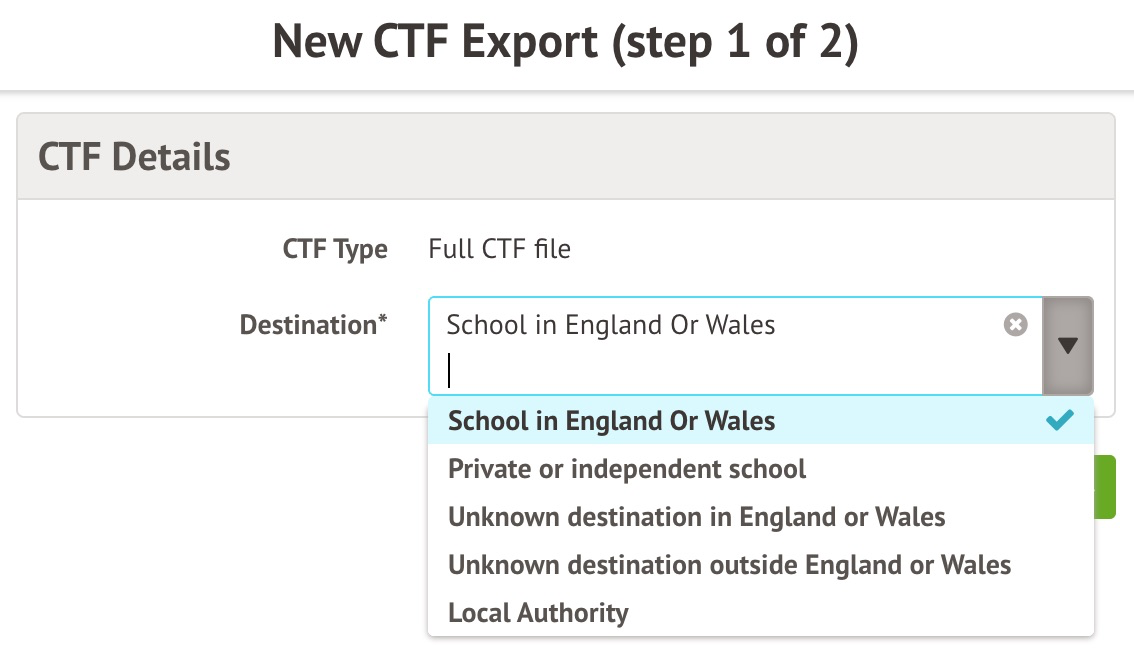
Task: Choose Private or independent school
Action: (x=626, y=469)
